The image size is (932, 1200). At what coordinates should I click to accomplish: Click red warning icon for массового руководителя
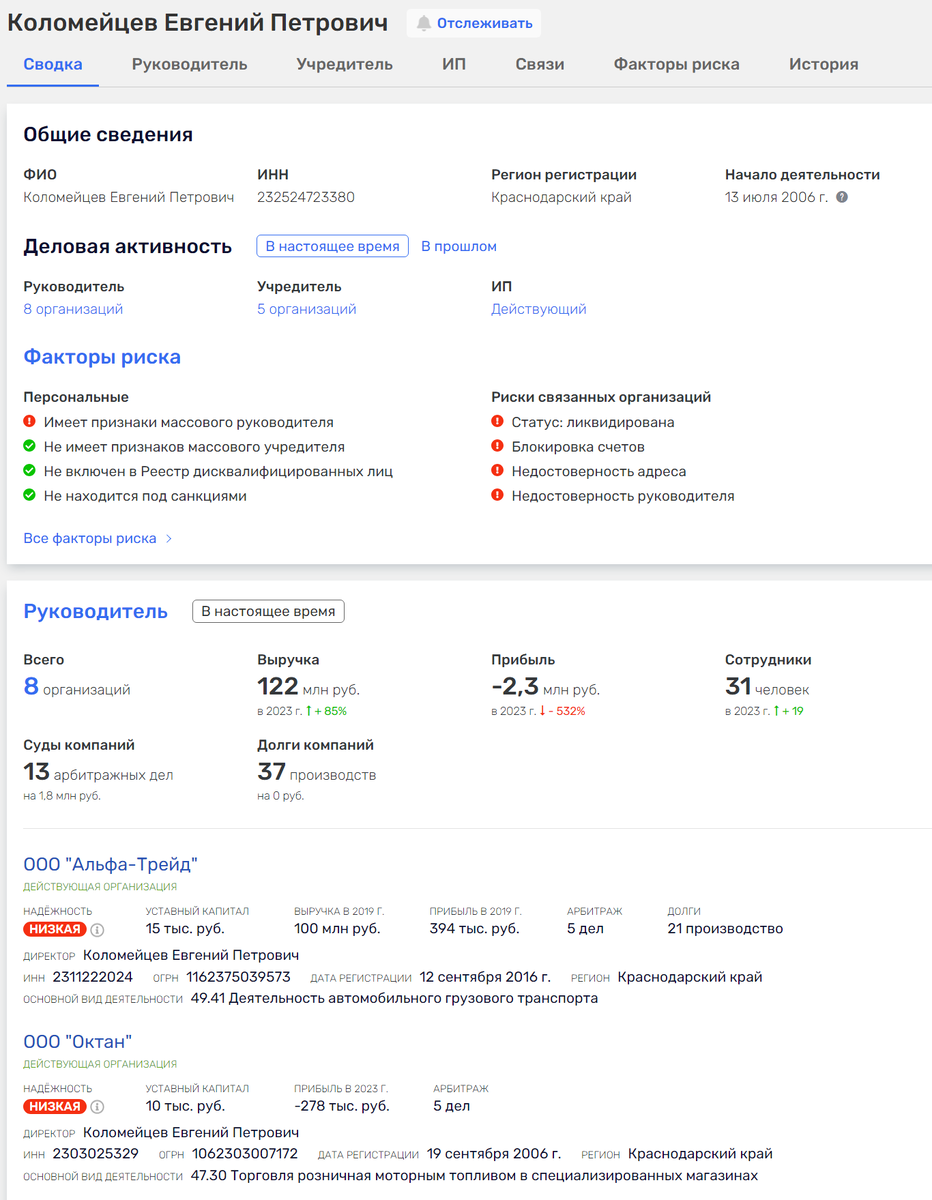(x=30, y=422)
